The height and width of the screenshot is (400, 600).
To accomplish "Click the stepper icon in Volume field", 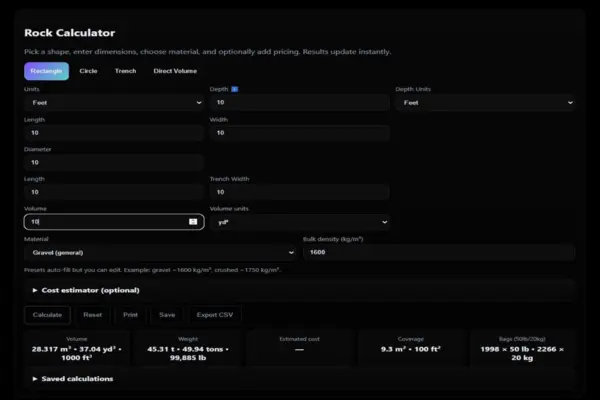I will (x=192, y=221).
